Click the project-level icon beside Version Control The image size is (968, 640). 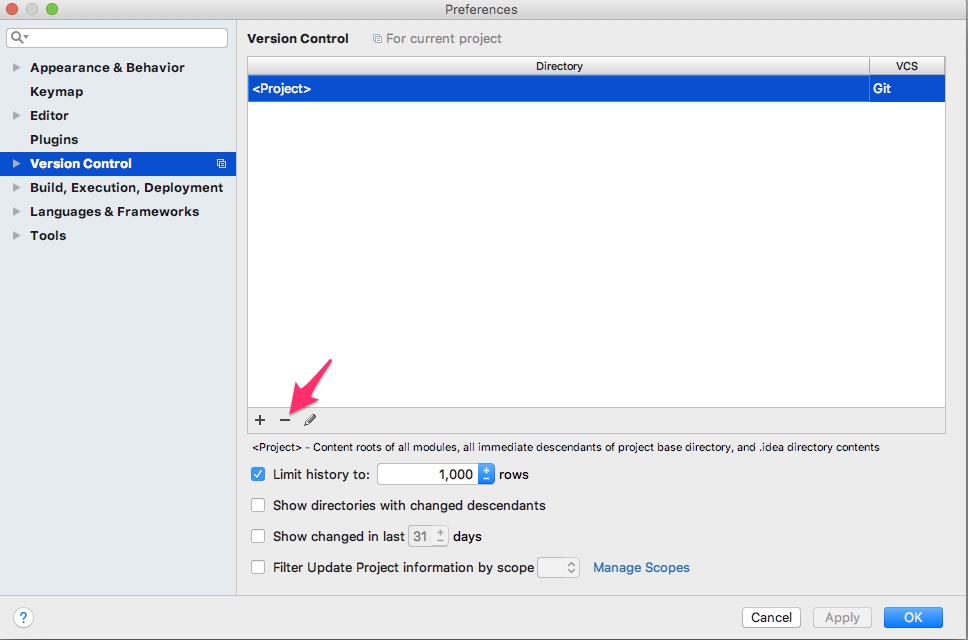pyautogui.click(x=221, y=164)
